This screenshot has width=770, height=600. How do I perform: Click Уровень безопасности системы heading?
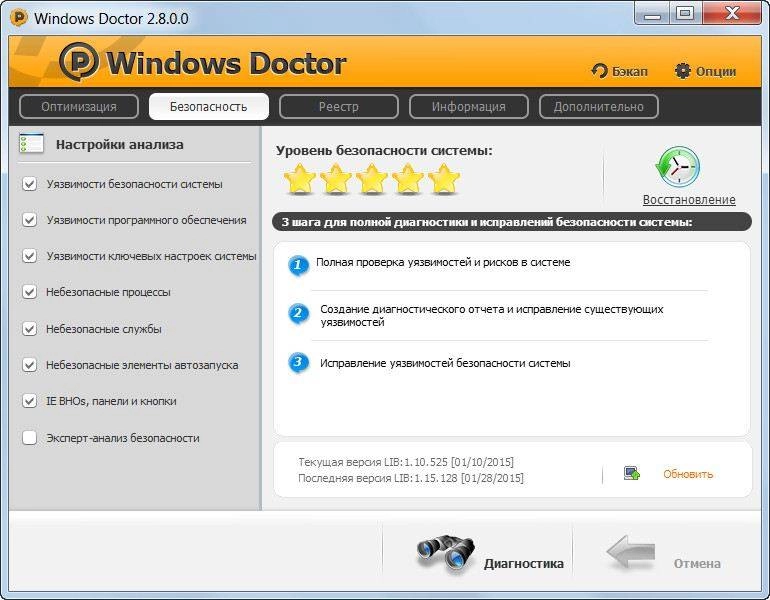384,151
